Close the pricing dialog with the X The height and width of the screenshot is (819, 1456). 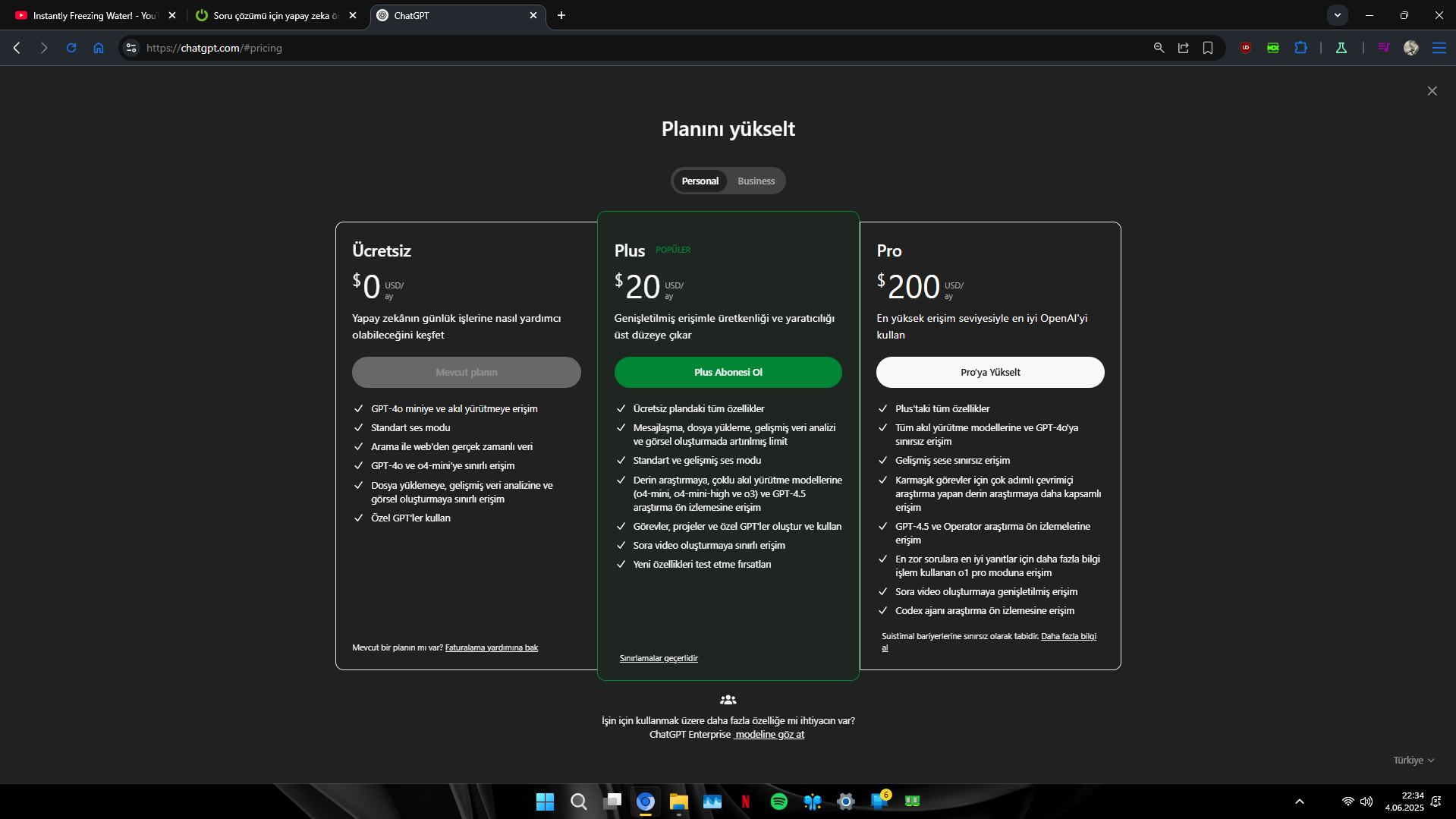[x=1432, y=91]
